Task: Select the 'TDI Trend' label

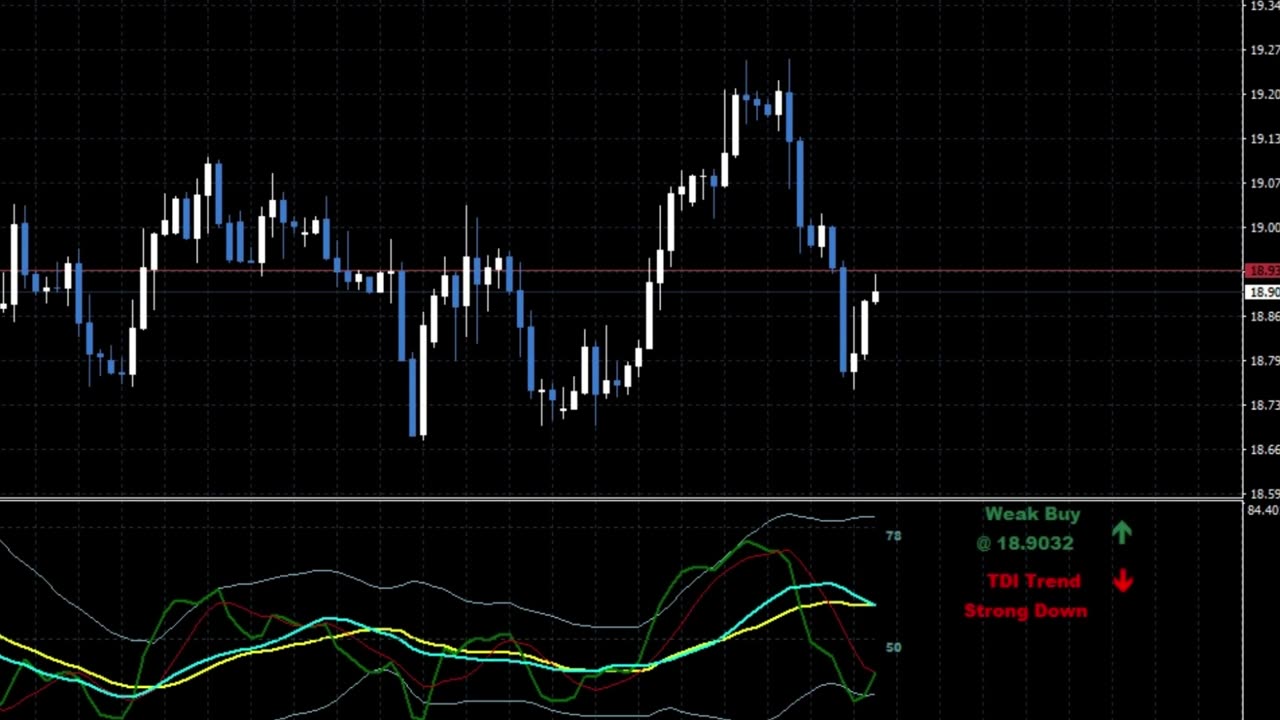Action: click(1033, 581)
